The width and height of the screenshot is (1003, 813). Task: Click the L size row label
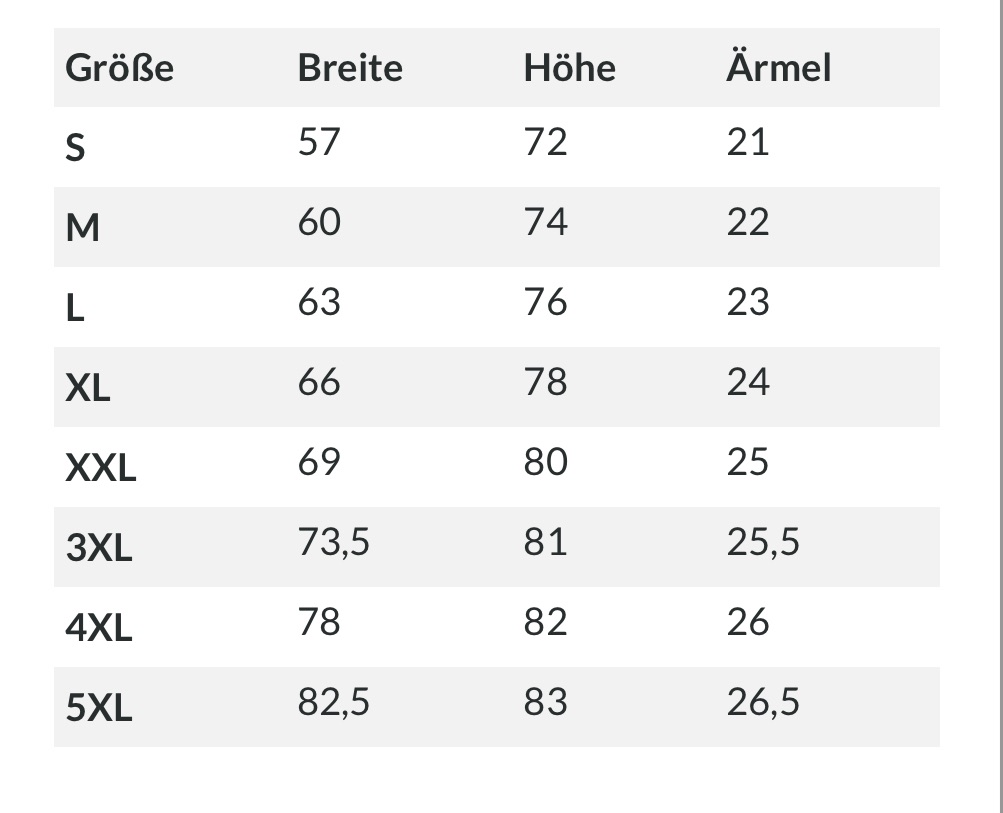(75, 308)
